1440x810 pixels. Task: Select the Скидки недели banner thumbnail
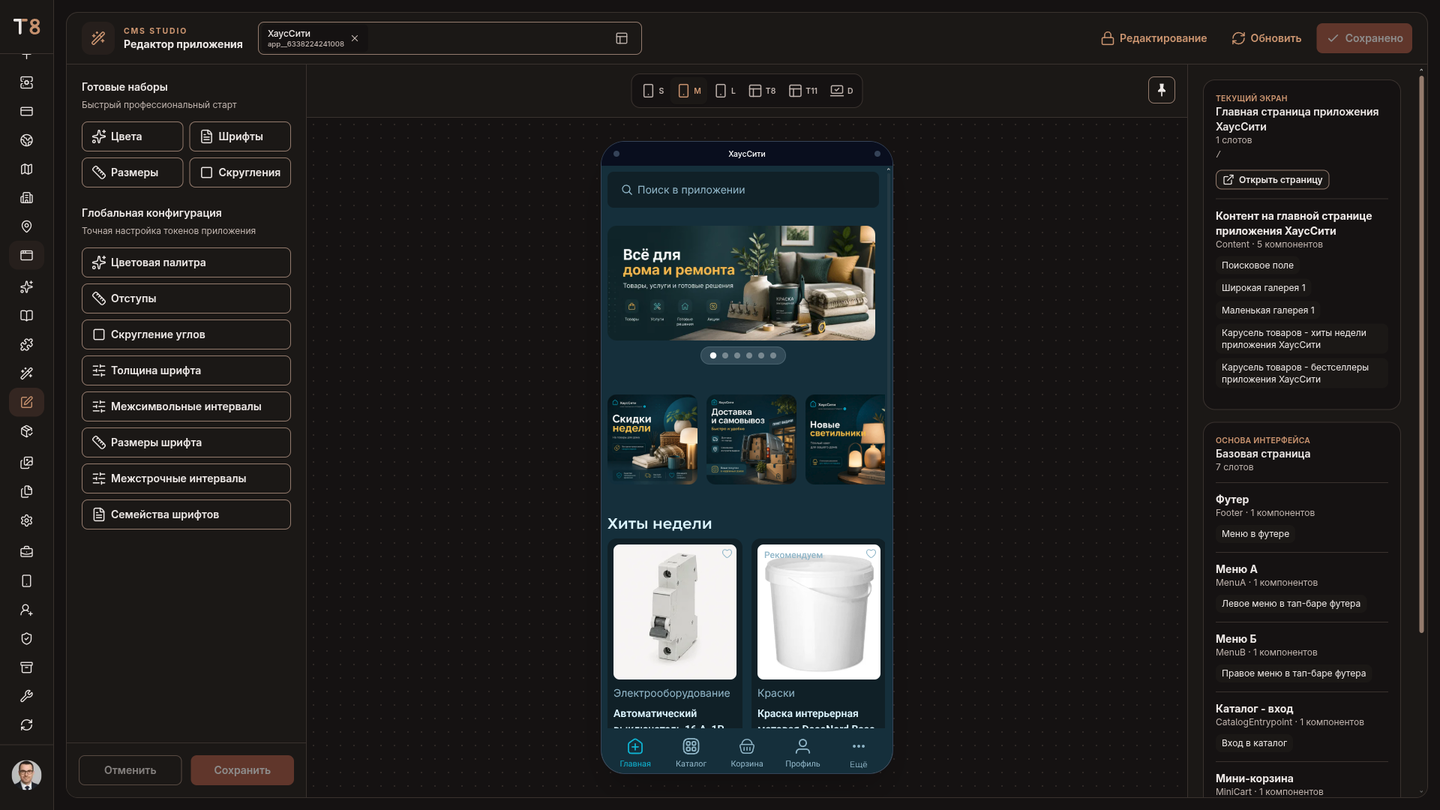click(x=653, y=440)
